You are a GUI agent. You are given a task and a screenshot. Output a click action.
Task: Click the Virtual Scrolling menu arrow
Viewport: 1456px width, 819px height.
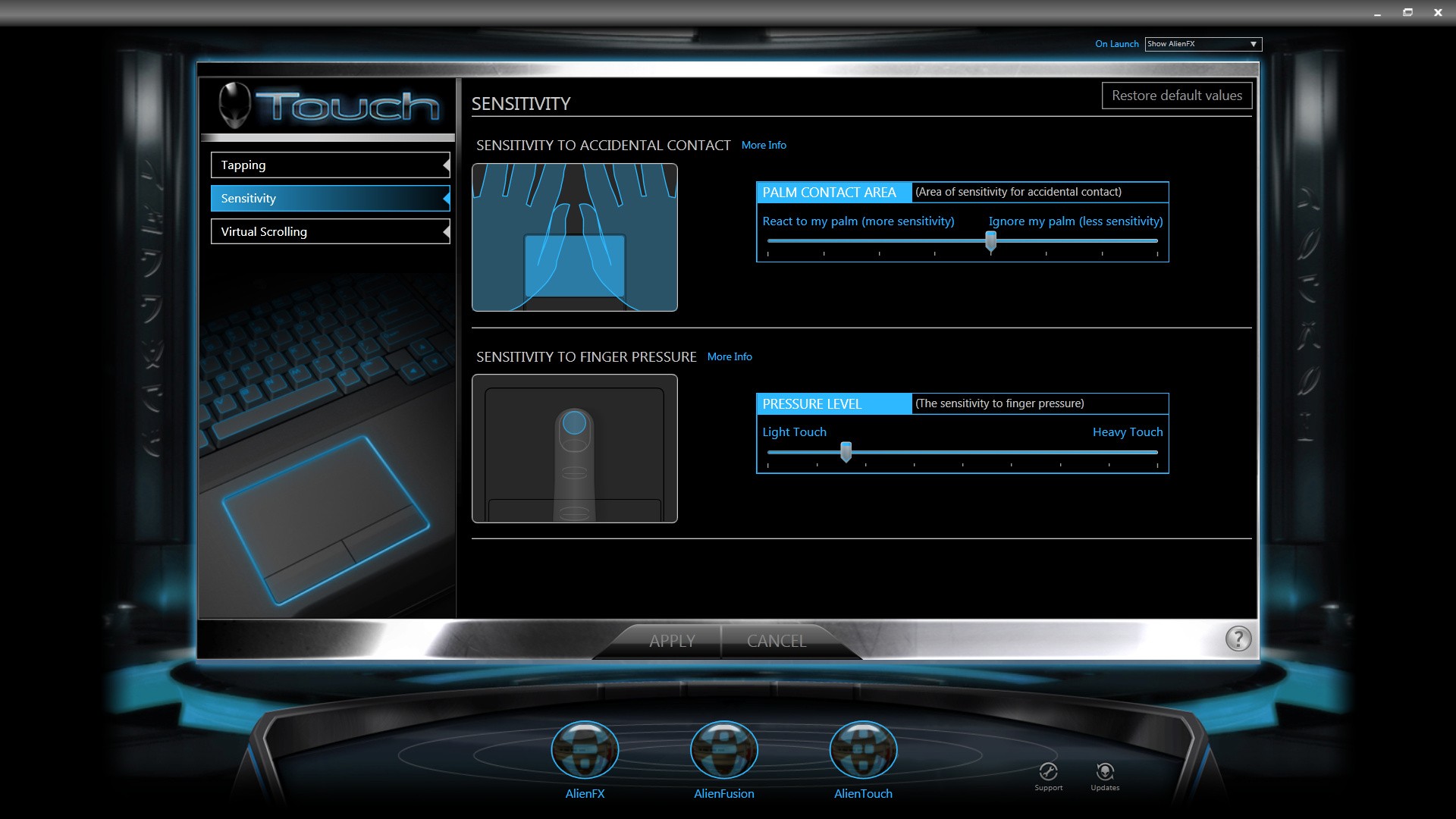446,231
